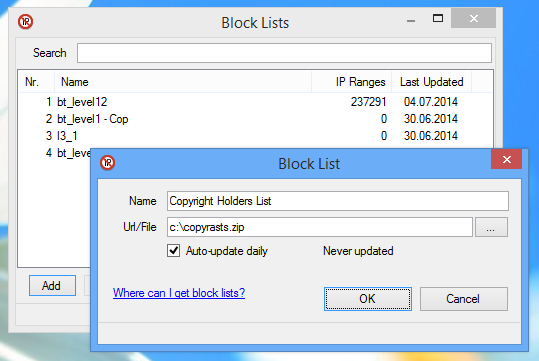The width and height of the screenshot is (539, 361).
Task: Click the Block List dialog app icon
Action: 108,163
